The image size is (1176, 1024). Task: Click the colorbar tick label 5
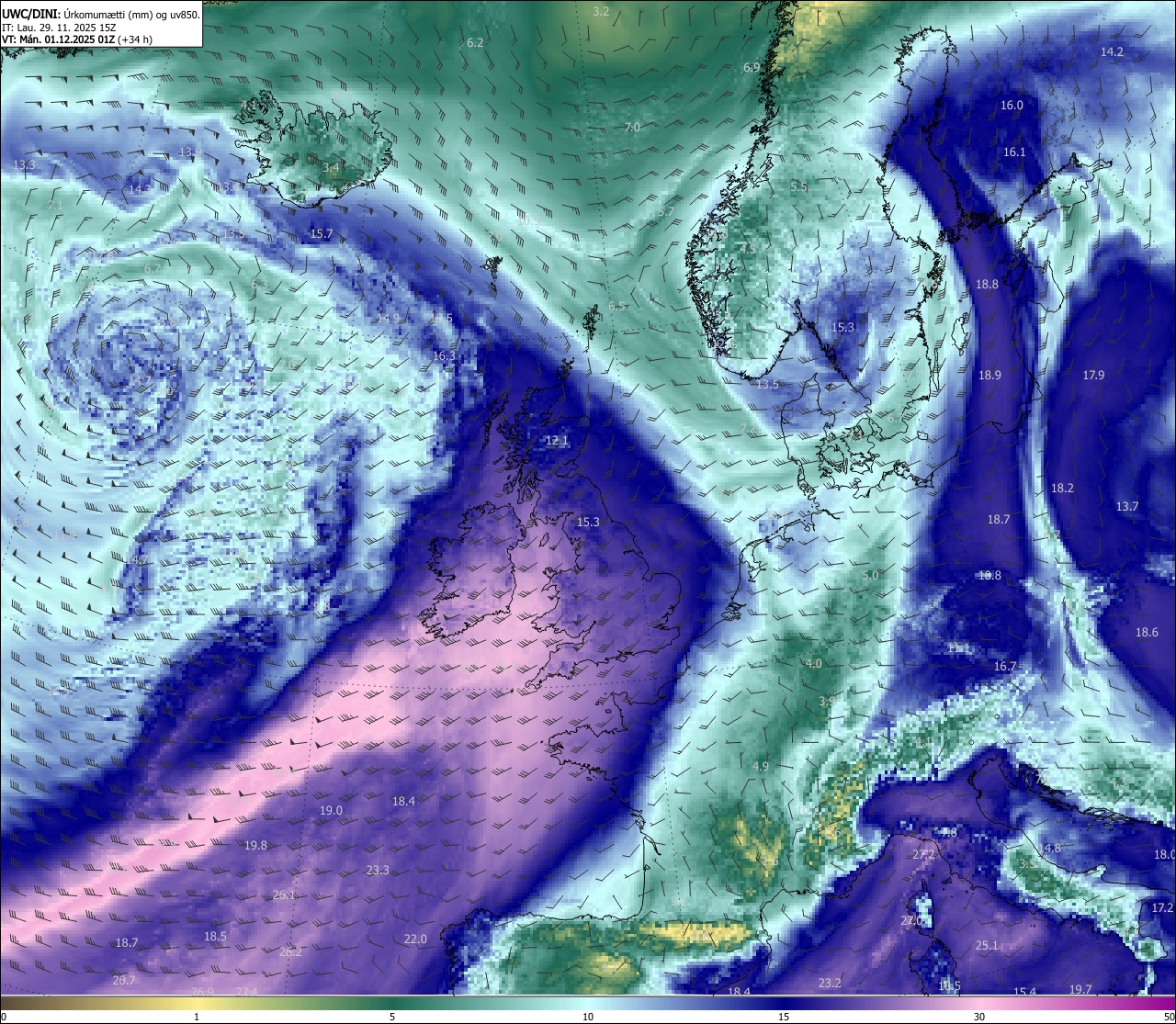(392, 1017)
